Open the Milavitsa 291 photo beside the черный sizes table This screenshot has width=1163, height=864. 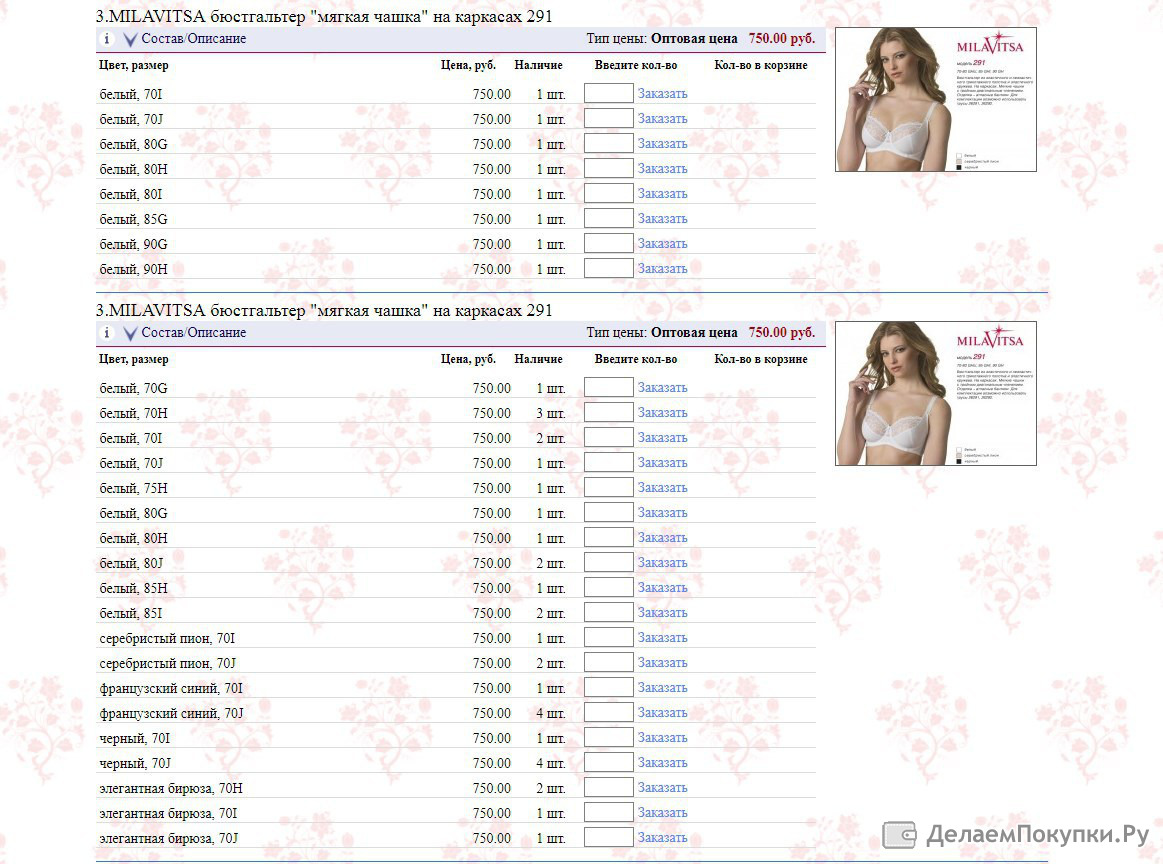click(936, 394)
